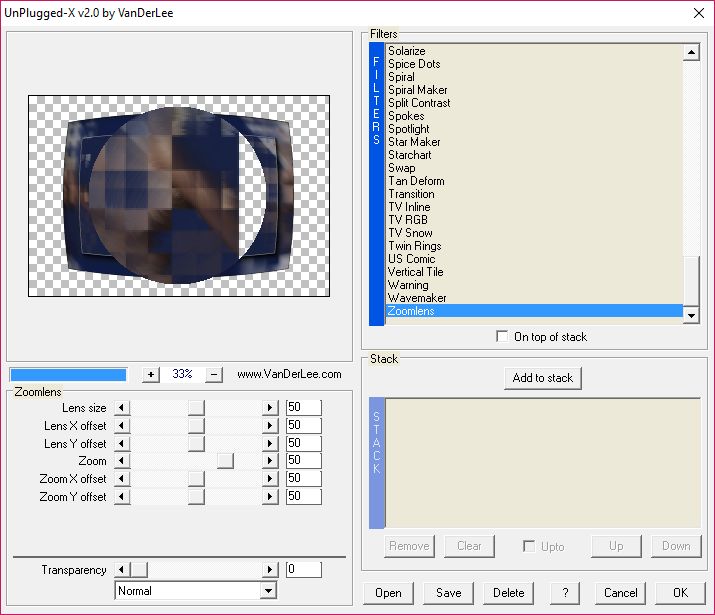Click the Filters list scroll up arrow
The width and height of the screenshot is (715, 615).
click(x=691, y=52)
